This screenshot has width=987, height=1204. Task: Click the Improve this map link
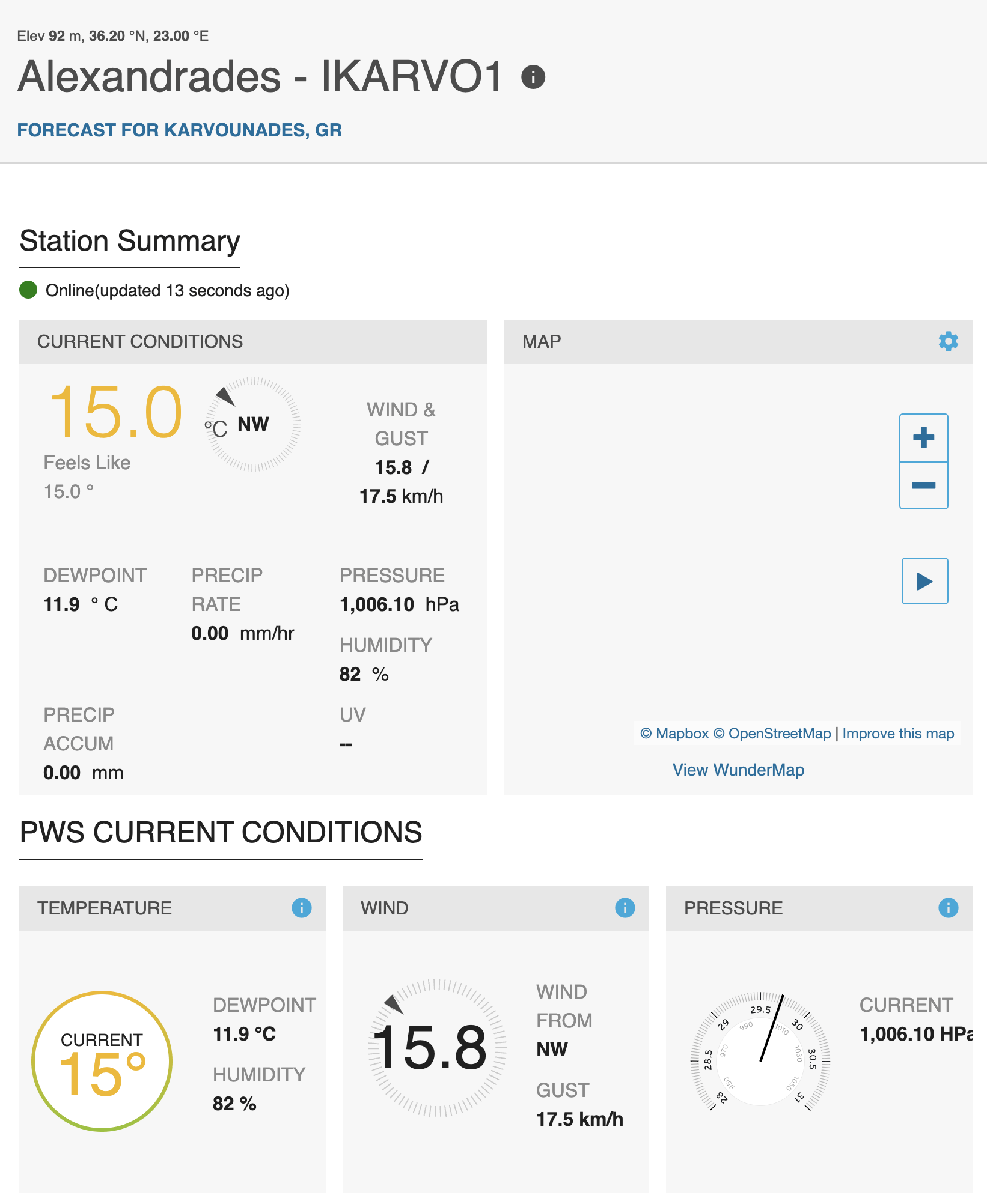click(x=897, y=734)
